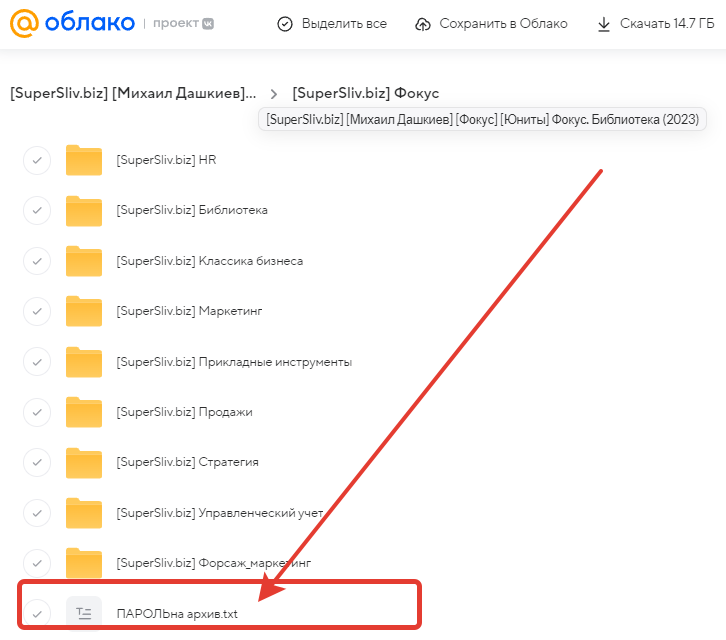This screenshot has width=726, height=640.
Task: Click the cloud upload icon
Action: click(422, 24)
